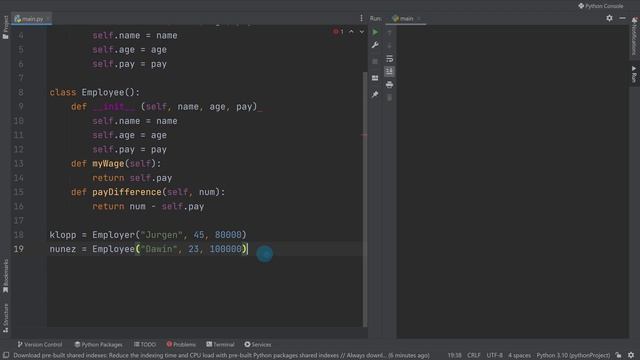Open the Structure side panel
The width and height of the screenshot is (640, 360).
click(x=5, y=318)
